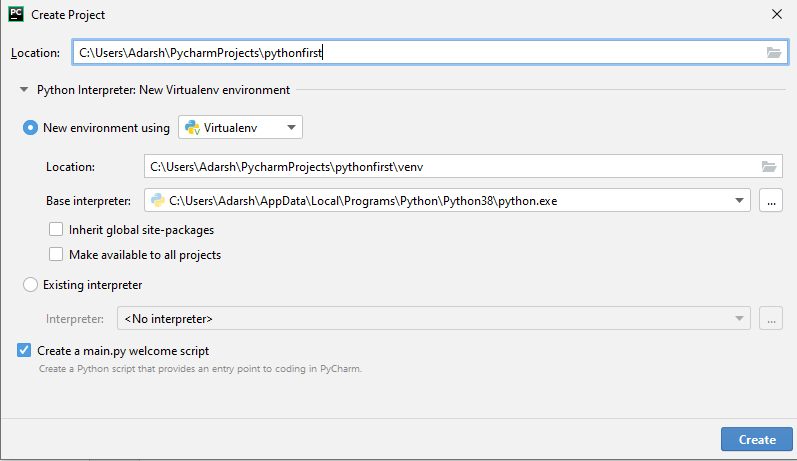Enable Inherit global site-packages checkbox
This screenshot has height=461, width=797.
pyautogui.click(x=56, y=229)
